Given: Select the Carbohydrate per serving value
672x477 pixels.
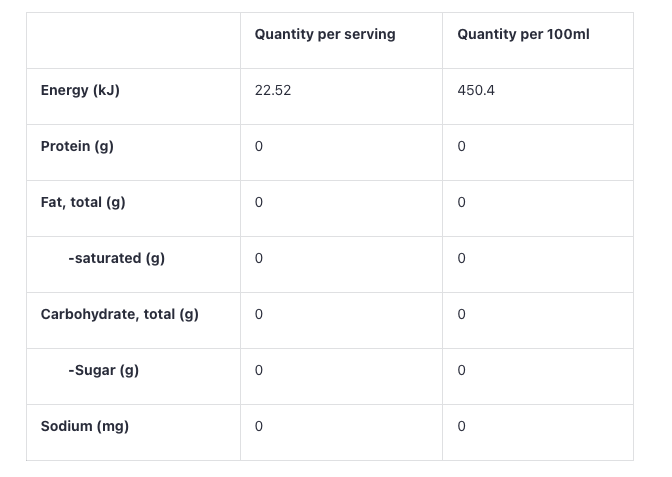Looking at the screenshot, I should (x=259, y=315).
